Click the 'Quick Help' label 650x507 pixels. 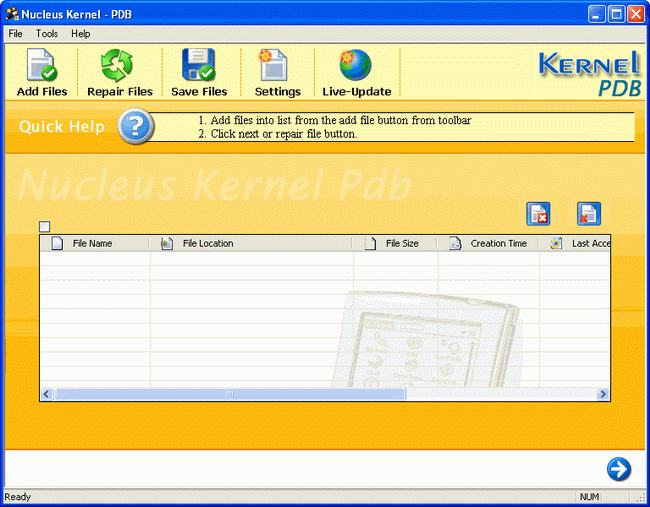click(61, 126)
